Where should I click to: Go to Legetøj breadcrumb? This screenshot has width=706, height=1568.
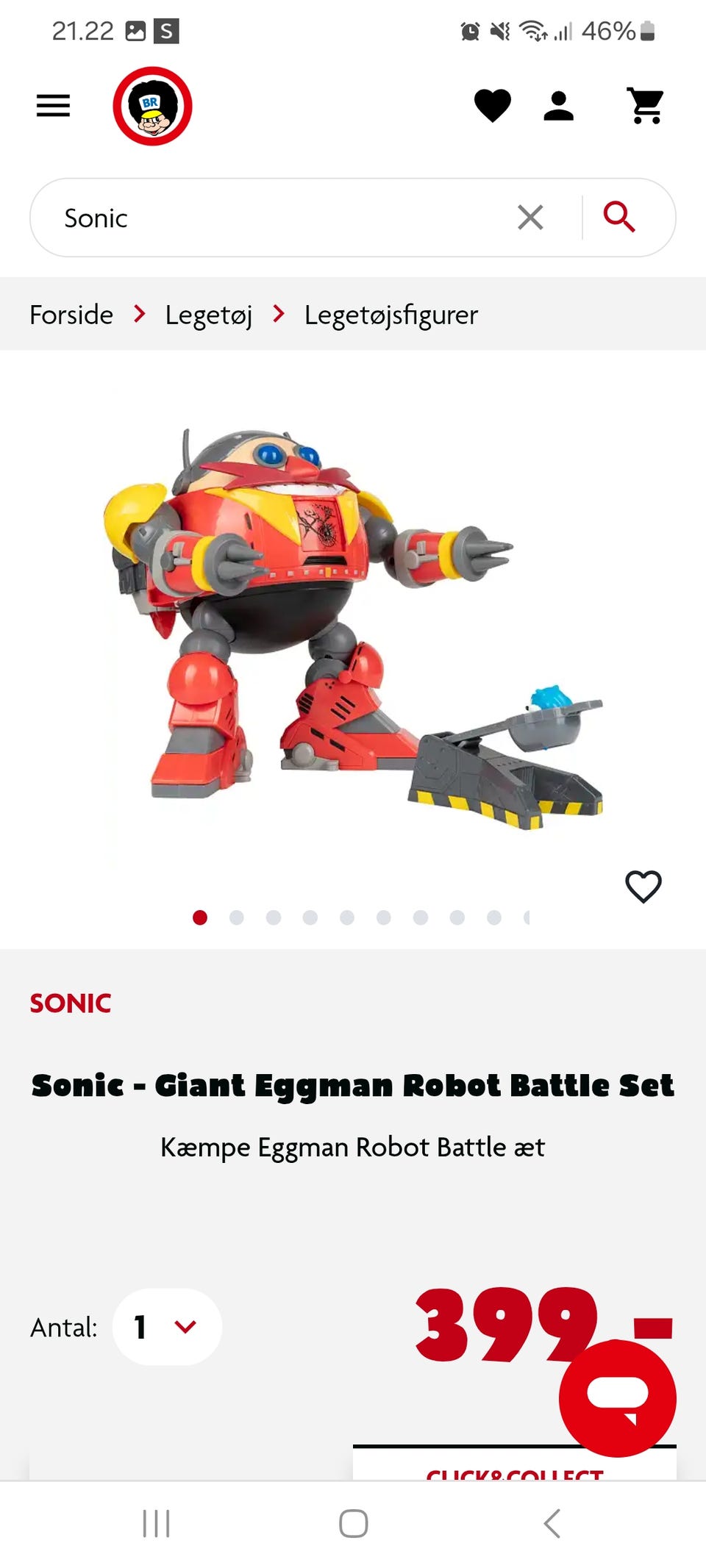click(209, 315)
